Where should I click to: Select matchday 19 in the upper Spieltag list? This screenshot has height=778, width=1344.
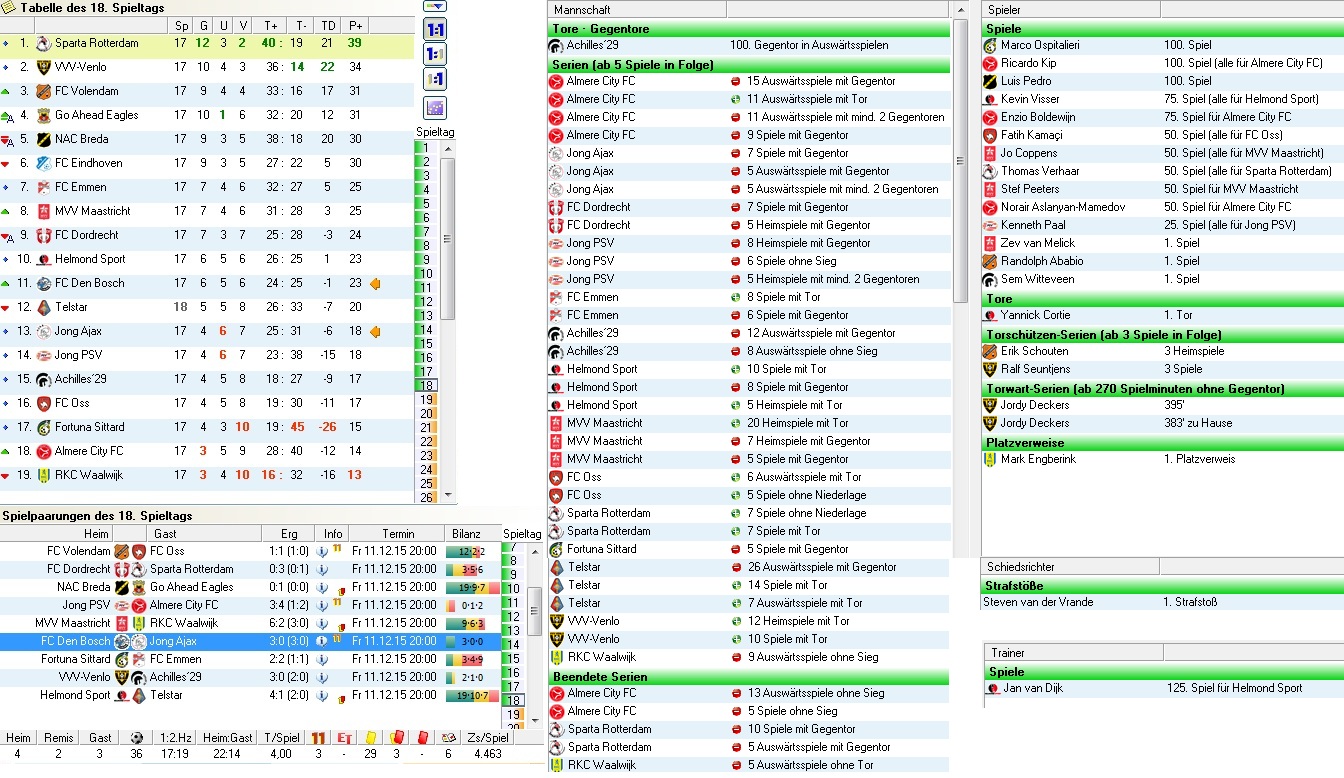(426, 400)
